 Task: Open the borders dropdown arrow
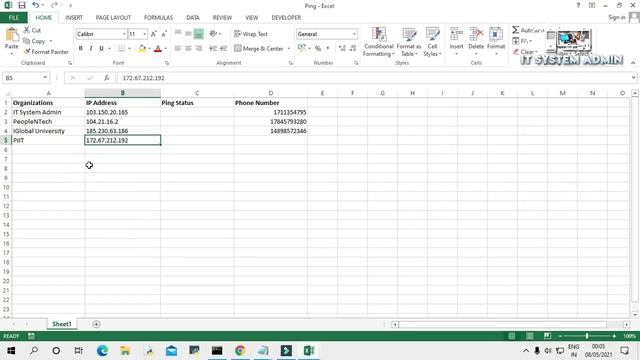[129, 49]
